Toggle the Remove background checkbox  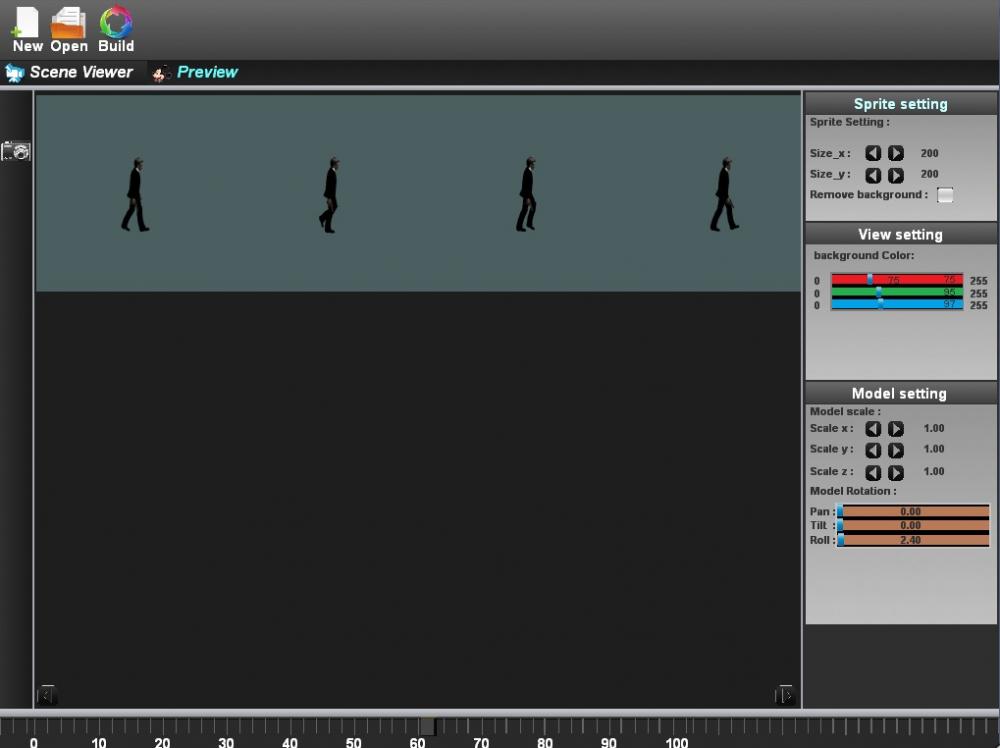945,194
